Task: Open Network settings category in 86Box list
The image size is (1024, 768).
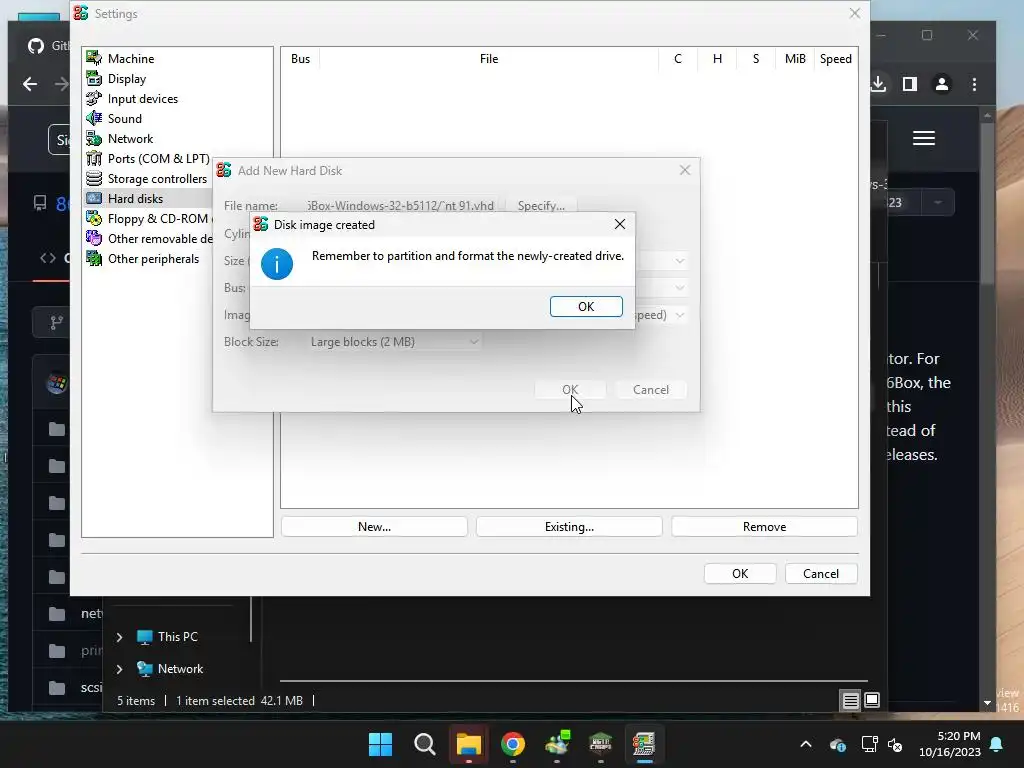Action: [x=130, y=138]
